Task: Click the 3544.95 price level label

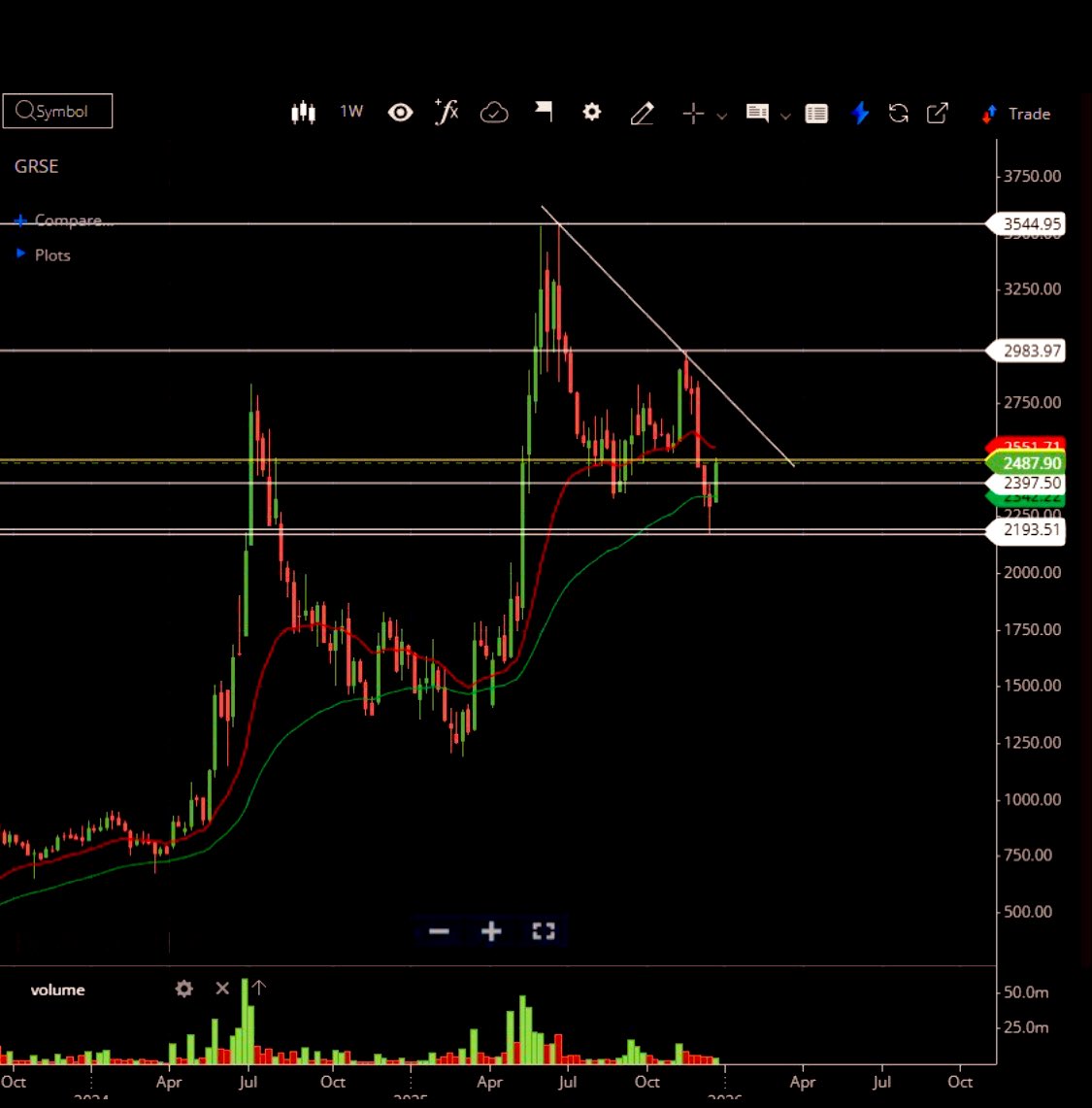Action: [x=1026, y=224]
